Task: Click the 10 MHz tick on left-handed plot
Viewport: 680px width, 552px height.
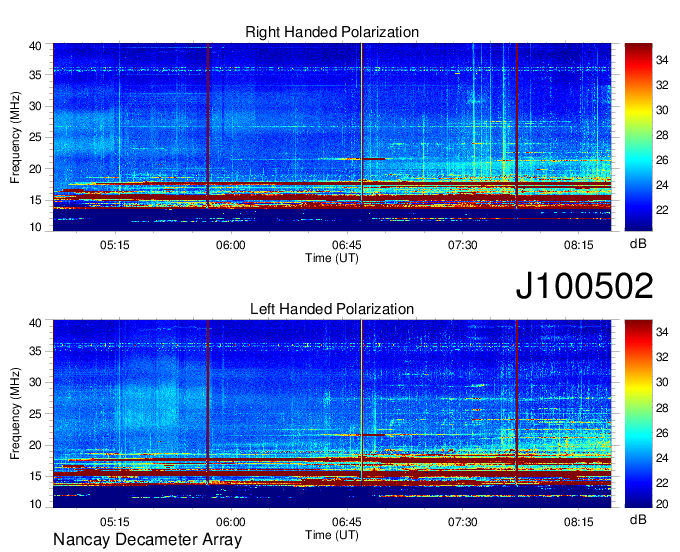Action: 35,504
